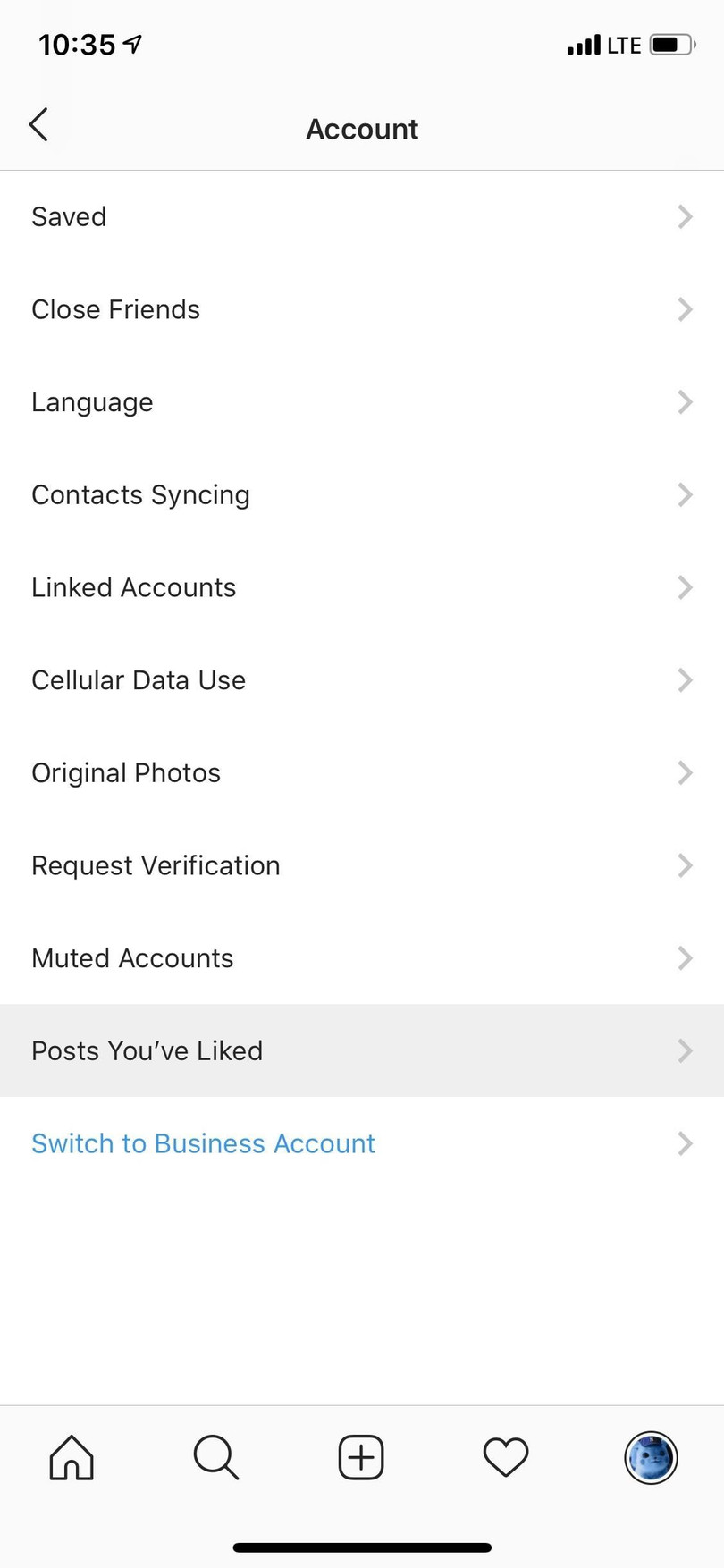
Task: Open the Activity heart icon
Action: tap(506, 1457)
